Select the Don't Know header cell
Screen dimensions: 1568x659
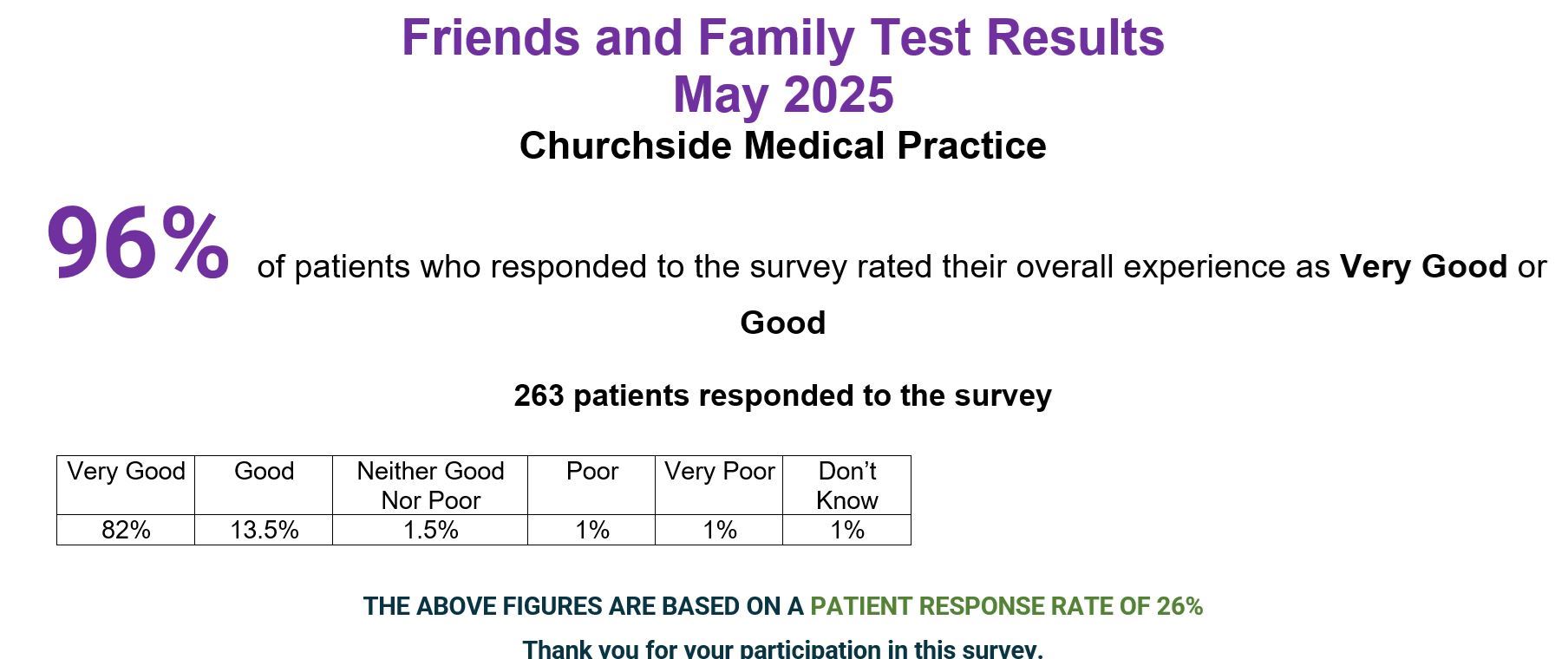(846, 485)
